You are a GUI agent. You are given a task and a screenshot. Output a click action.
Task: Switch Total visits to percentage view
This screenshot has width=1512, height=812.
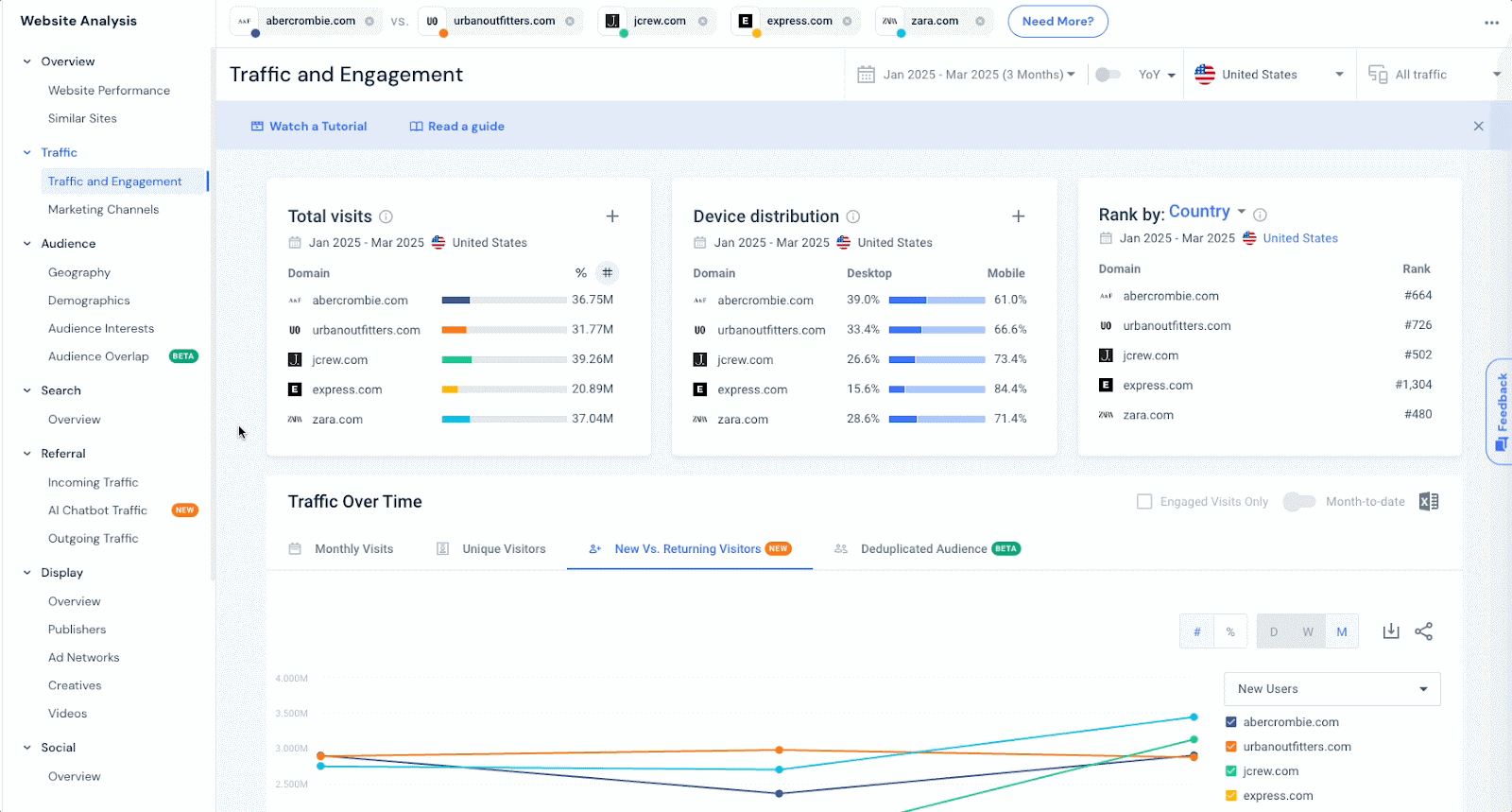[581, 273]
